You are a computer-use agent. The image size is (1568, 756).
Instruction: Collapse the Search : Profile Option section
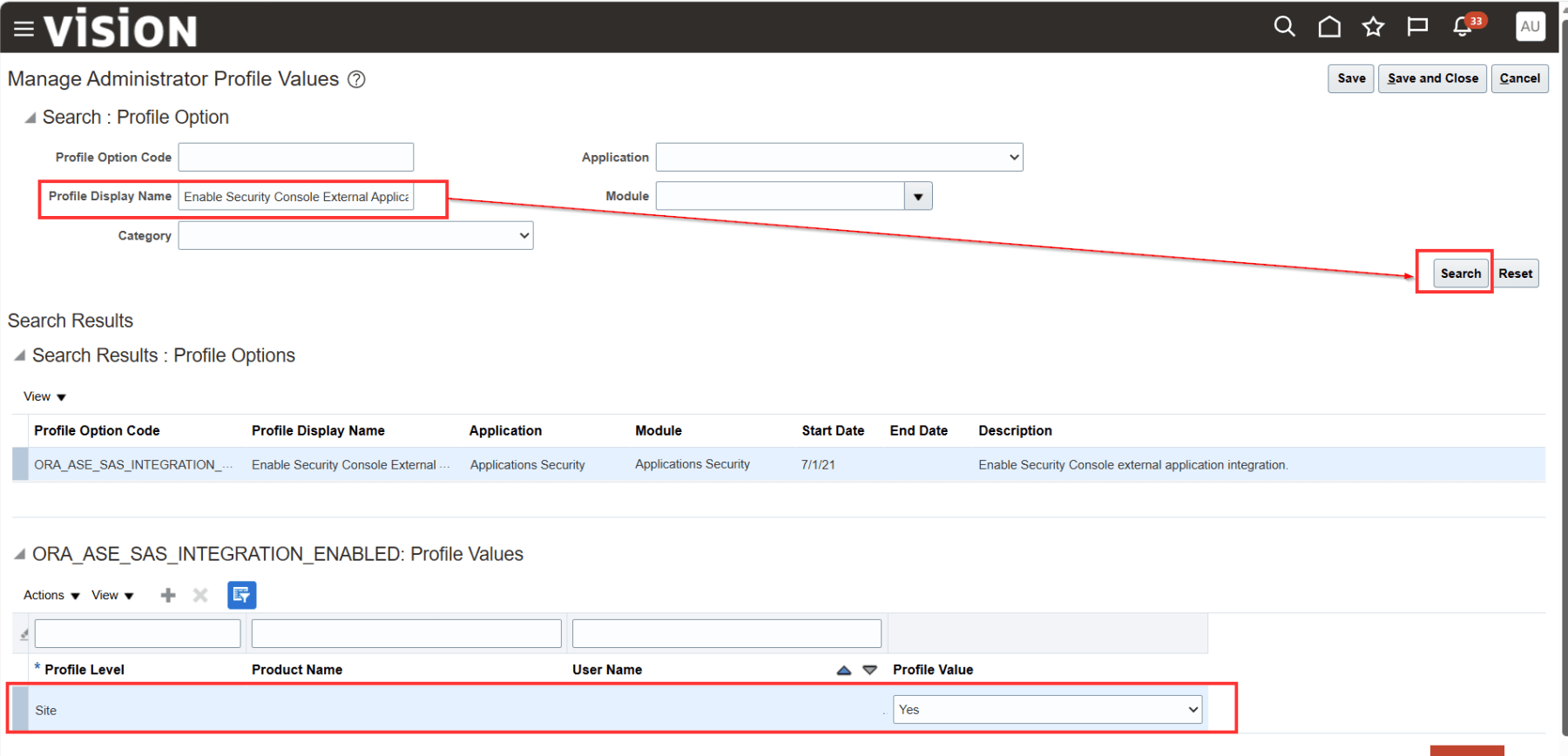[x=30, y=118]
